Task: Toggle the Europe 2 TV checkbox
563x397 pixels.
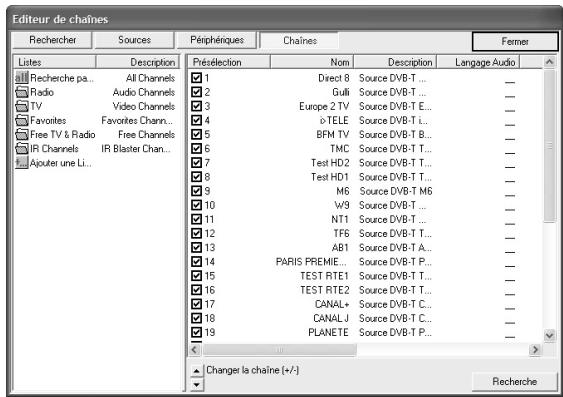Action: [196, 106]
